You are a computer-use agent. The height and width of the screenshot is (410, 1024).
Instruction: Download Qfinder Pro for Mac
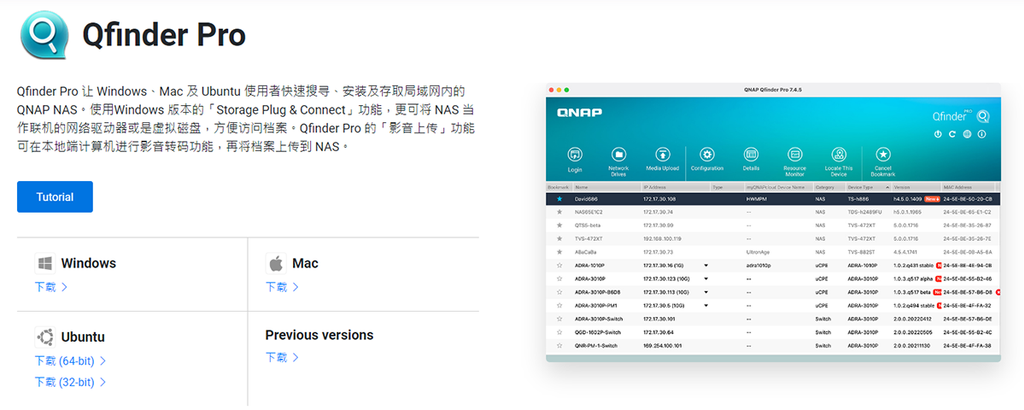[282, 287]
